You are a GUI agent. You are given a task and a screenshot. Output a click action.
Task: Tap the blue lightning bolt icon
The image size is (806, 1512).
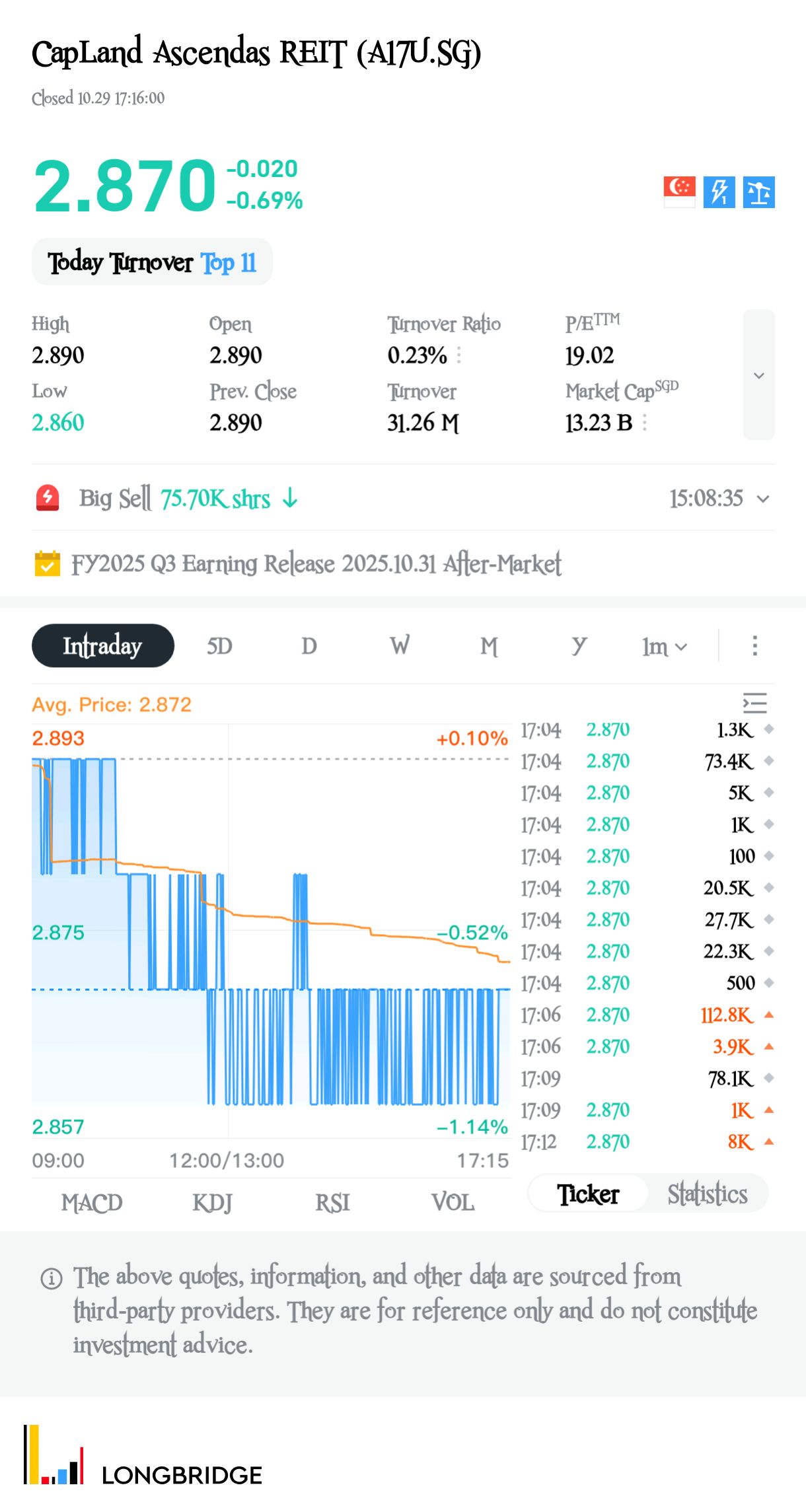tap(719, 192)
